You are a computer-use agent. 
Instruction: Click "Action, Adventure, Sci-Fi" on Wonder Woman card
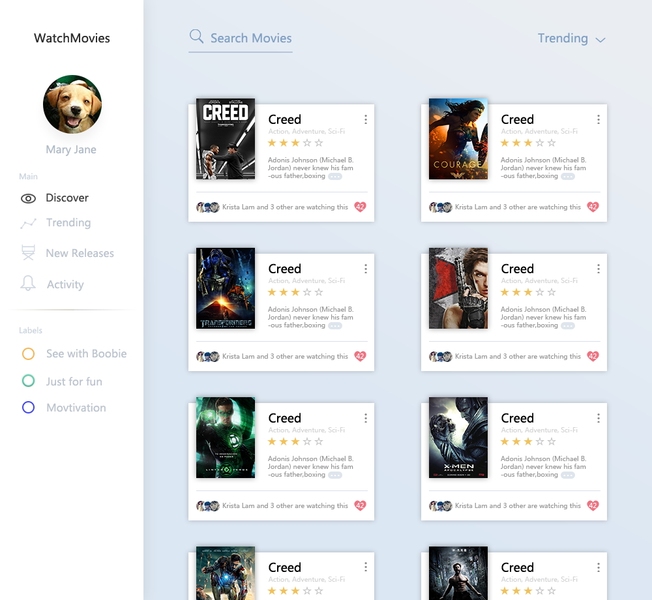(539, 131)
